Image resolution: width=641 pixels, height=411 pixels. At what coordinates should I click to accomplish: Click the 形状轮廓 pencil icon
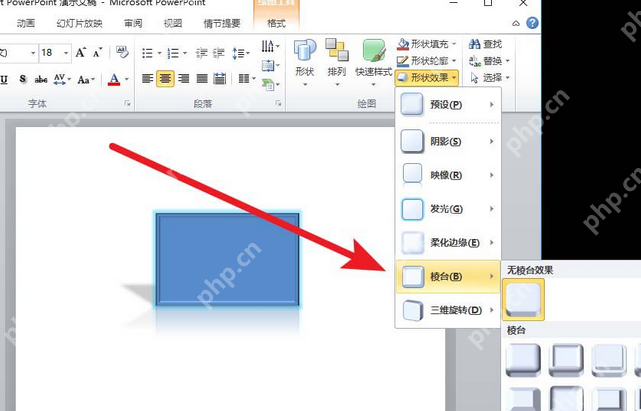(403, 61)
